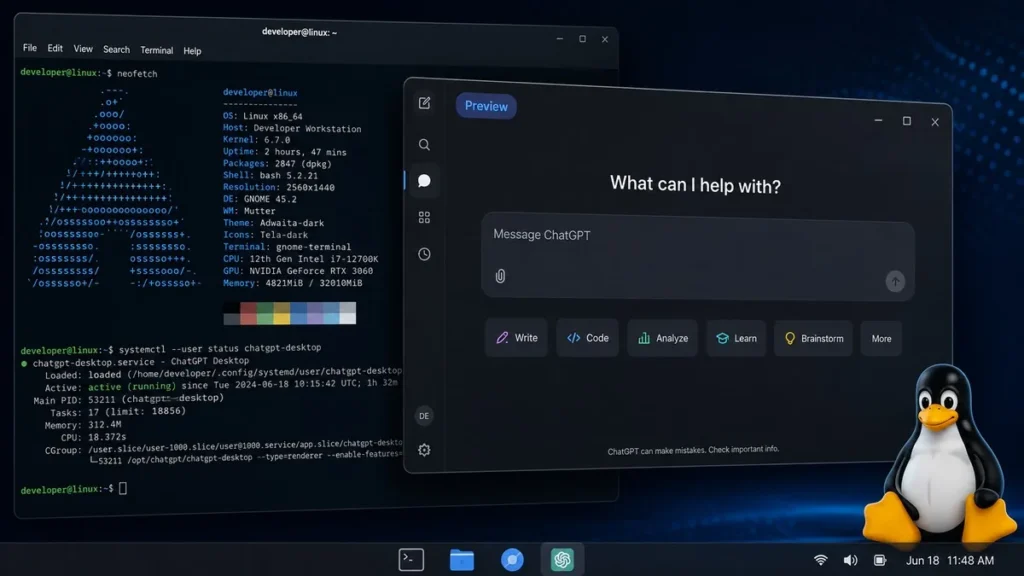
Task: Click 'active (running)' status text
Action: (x=132, y=387)
